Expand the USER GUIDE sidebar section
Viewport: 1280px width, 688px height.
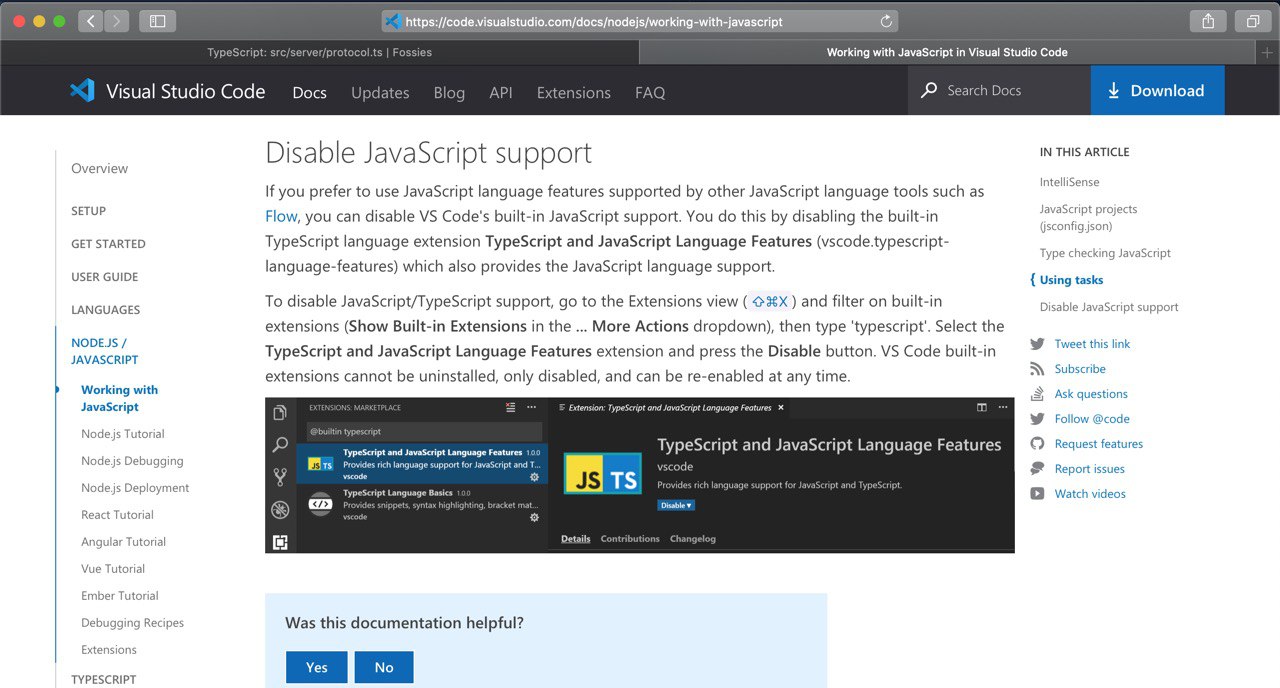[104, 277]
